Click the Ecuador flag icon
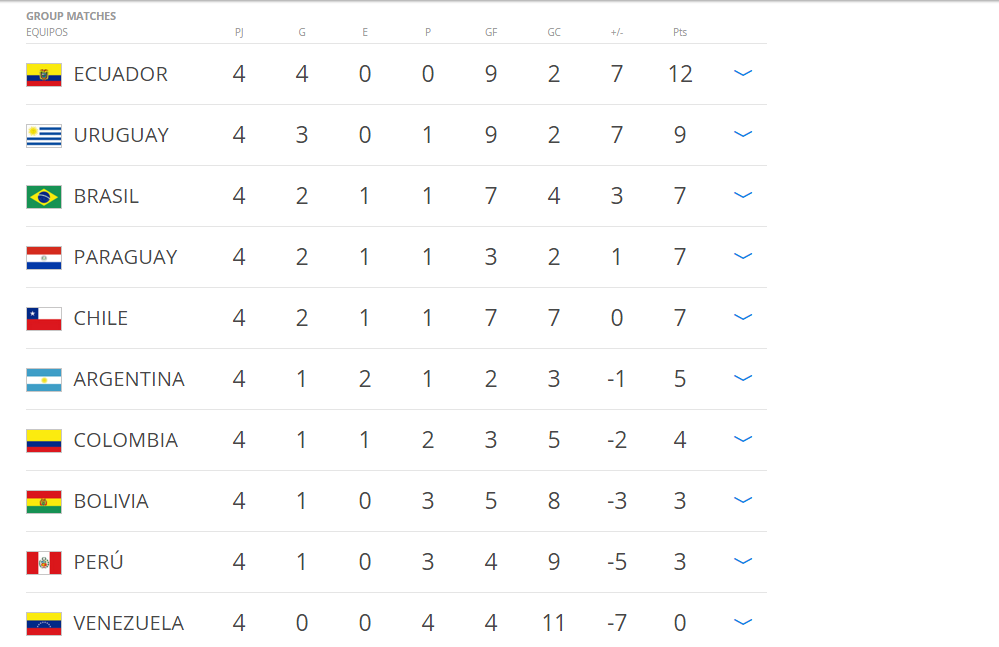The image size is (999, 647). [x=44, y=75]
